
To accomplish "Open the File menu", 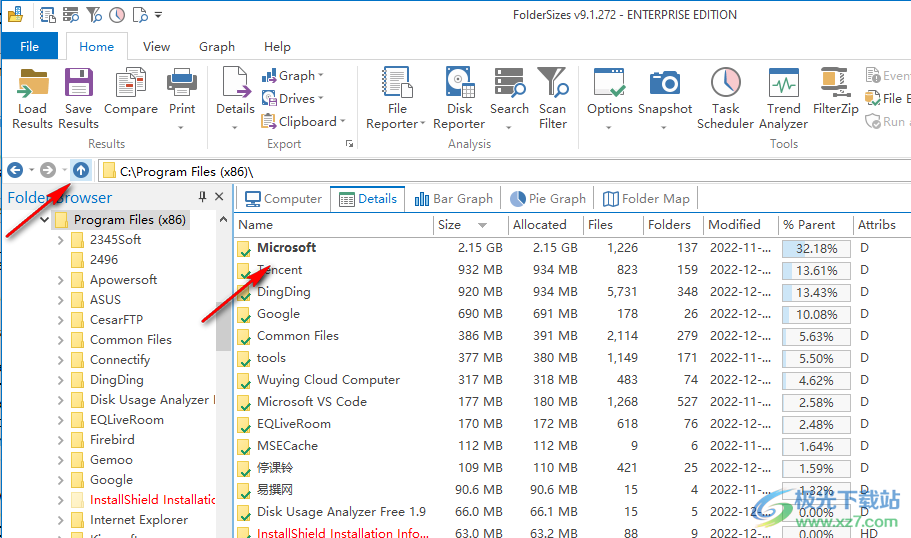I will 30,46.
